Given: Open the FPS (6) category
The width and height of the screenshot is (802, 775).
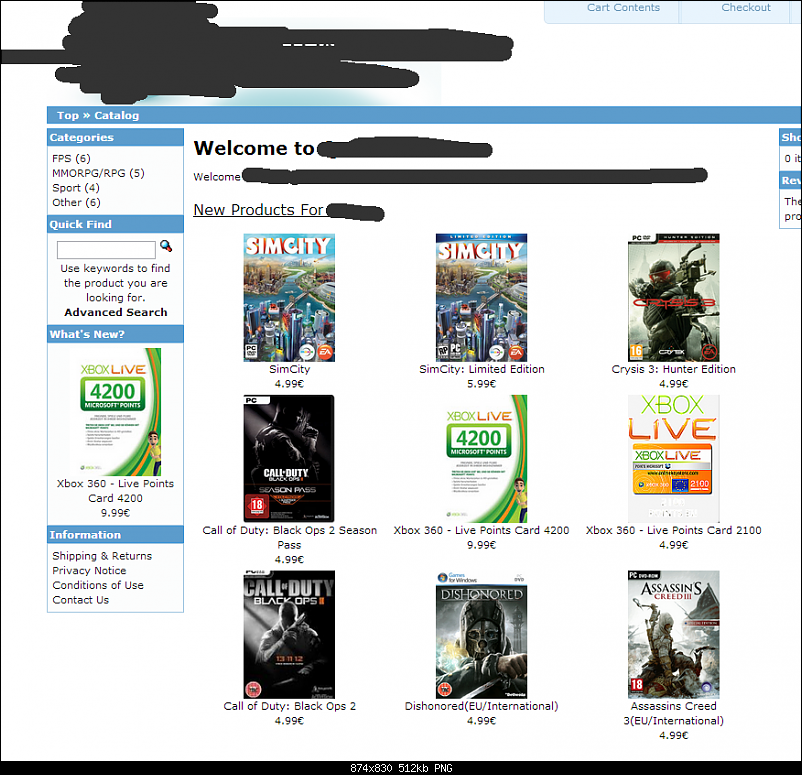Looking at the screenshot, I should [x=71, y=159].
